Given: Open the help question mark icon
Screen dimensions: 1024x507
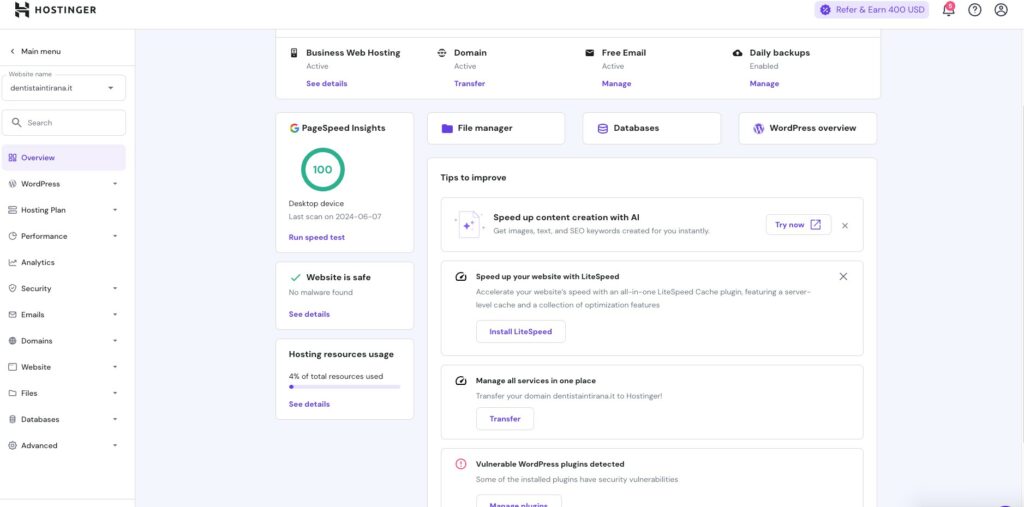Looking at the screenshot, I should 974,10.
